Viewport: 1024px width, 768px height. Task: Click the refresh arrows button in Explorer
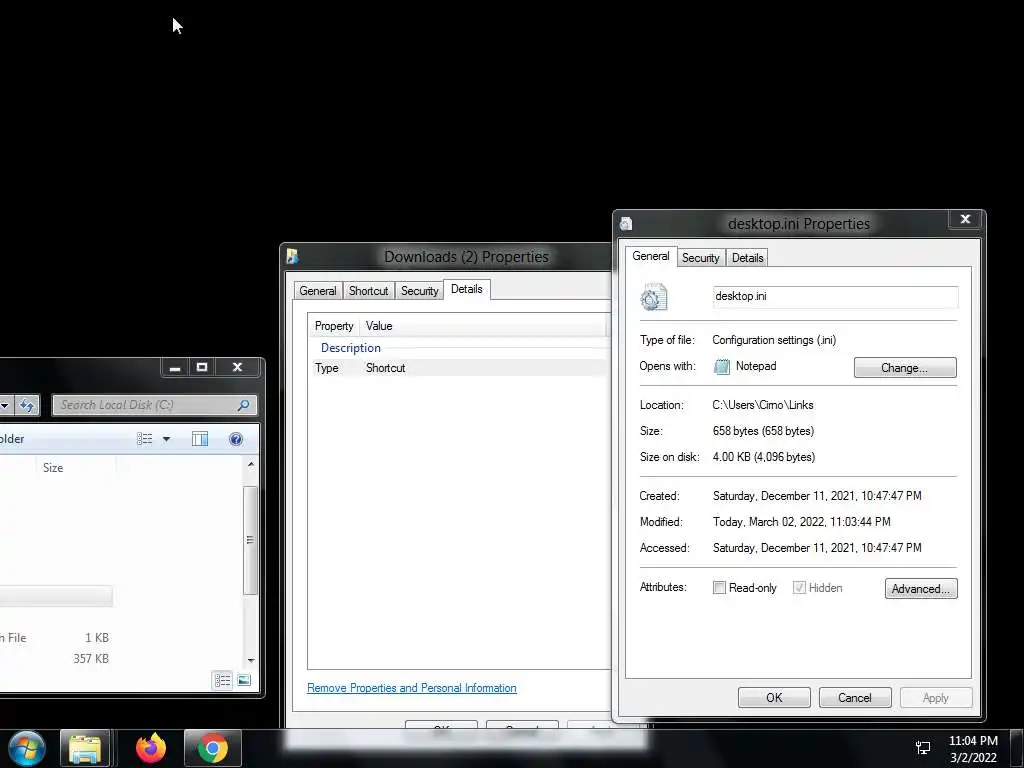[x=27, y=405]
